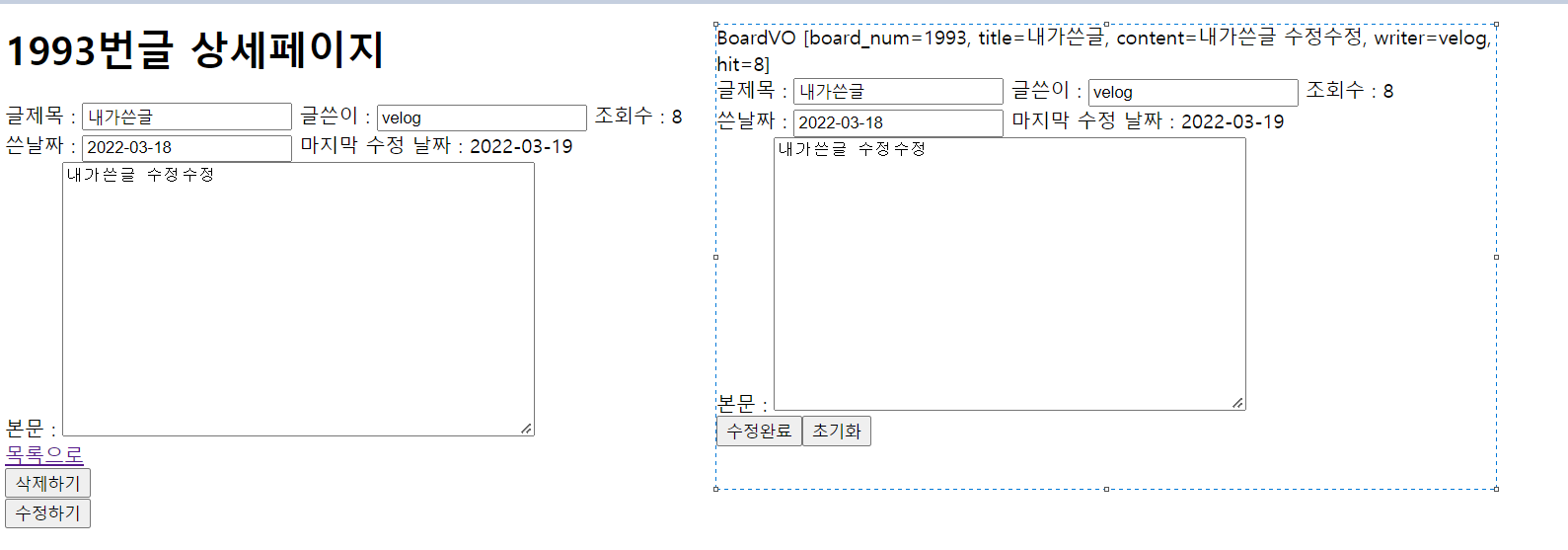Open the 목록으로 link
Screen dimensions: 1568x550
click(44, 454)
